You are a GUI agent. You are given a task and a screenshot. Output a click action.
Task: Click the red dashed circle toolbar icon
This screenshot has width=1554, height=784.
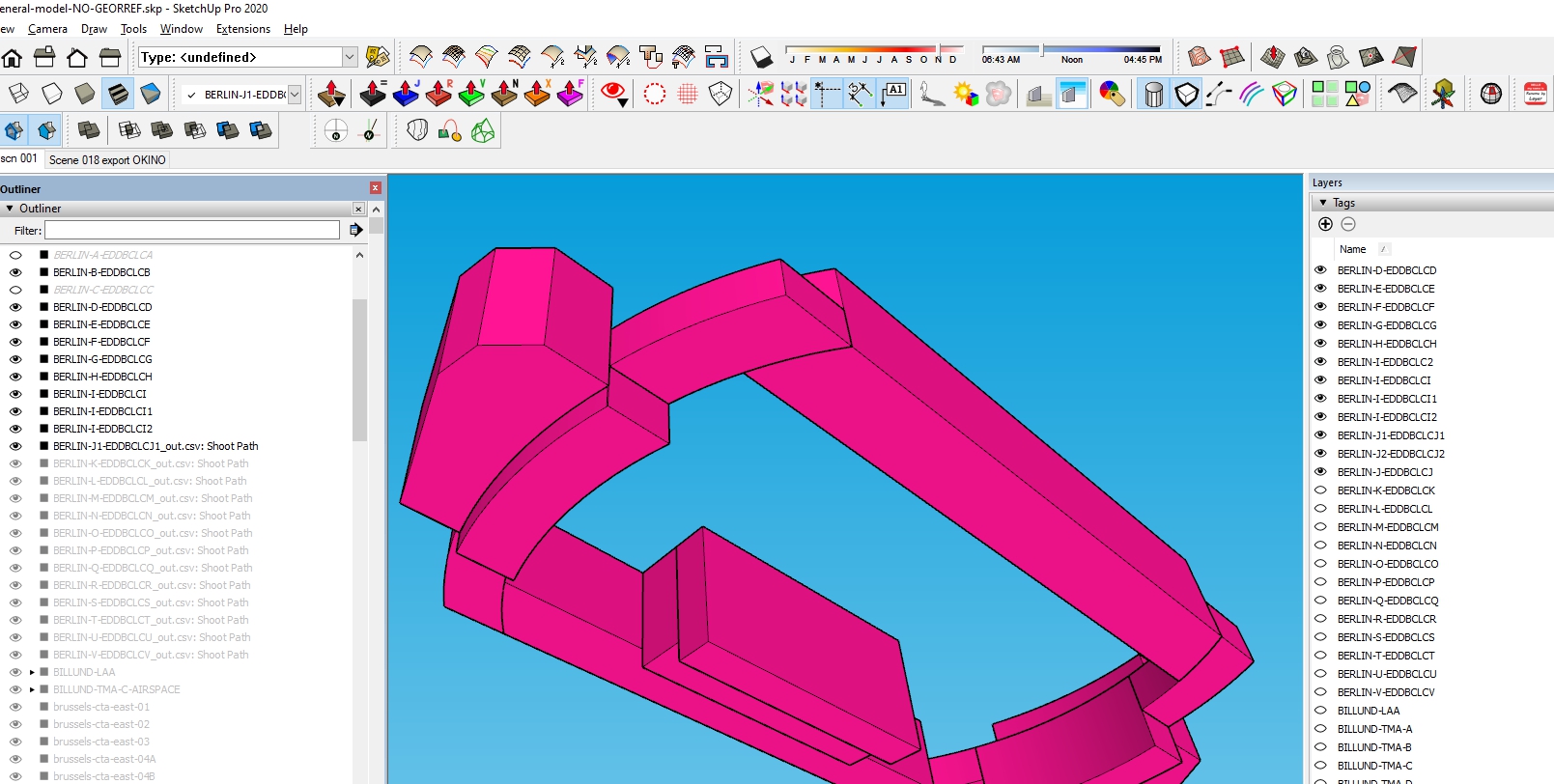[655, 94]
